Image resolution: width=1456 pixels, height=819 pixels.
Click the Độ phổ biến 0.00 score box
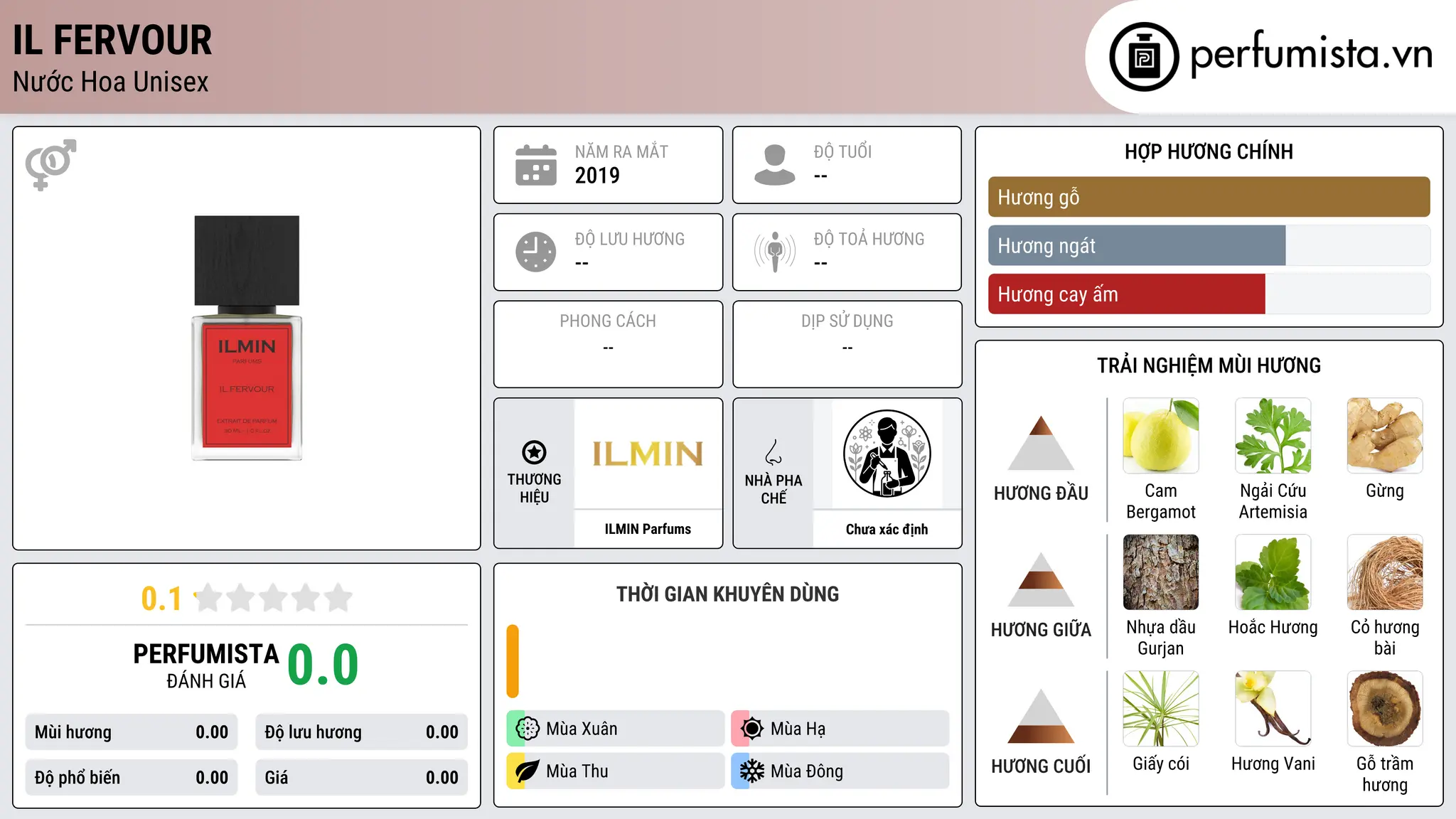tap(132, 778)
